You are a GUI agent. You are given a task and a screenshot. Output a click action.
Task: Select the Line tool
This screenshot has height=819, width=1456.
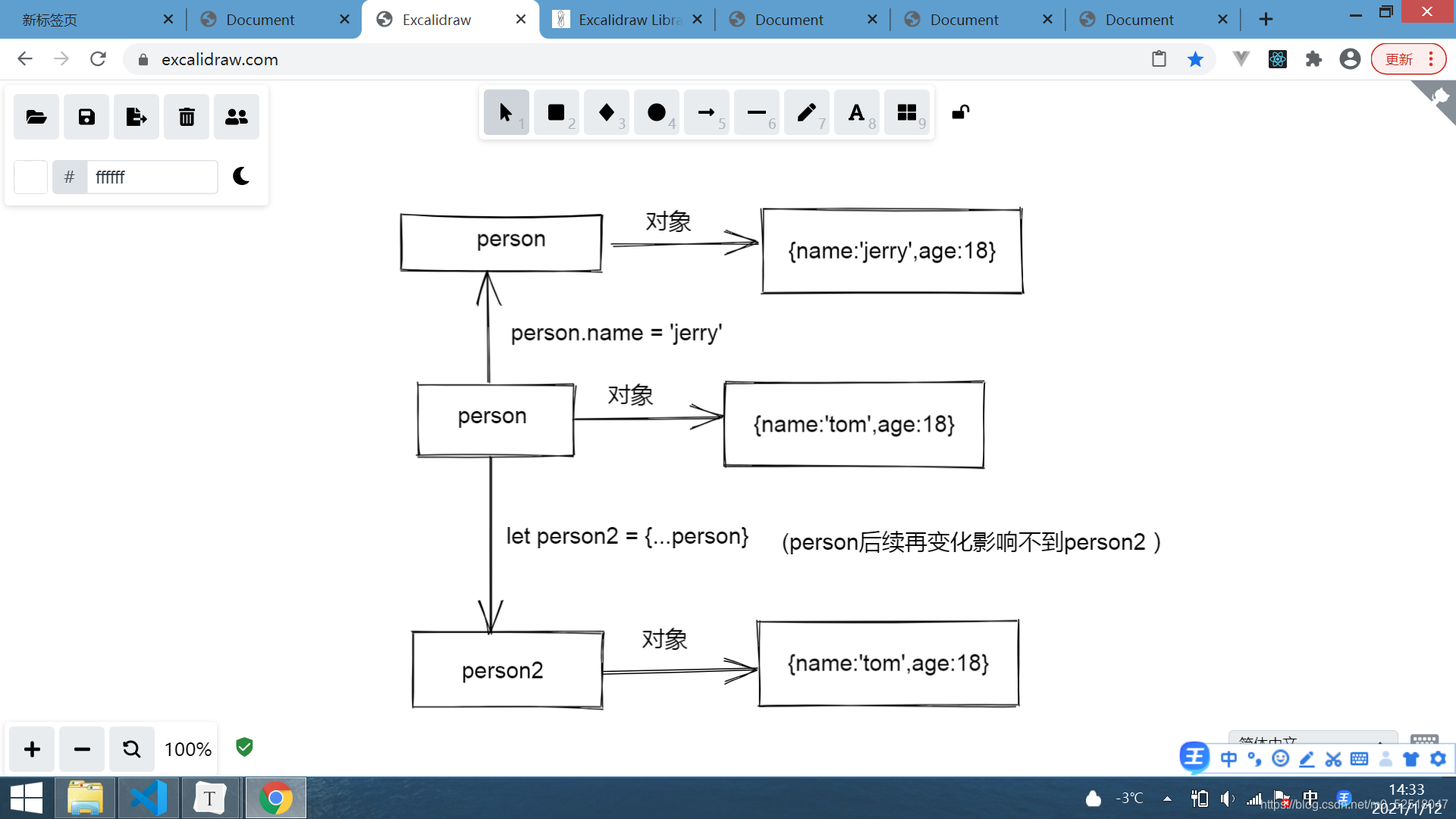click(x=756, y=113)
